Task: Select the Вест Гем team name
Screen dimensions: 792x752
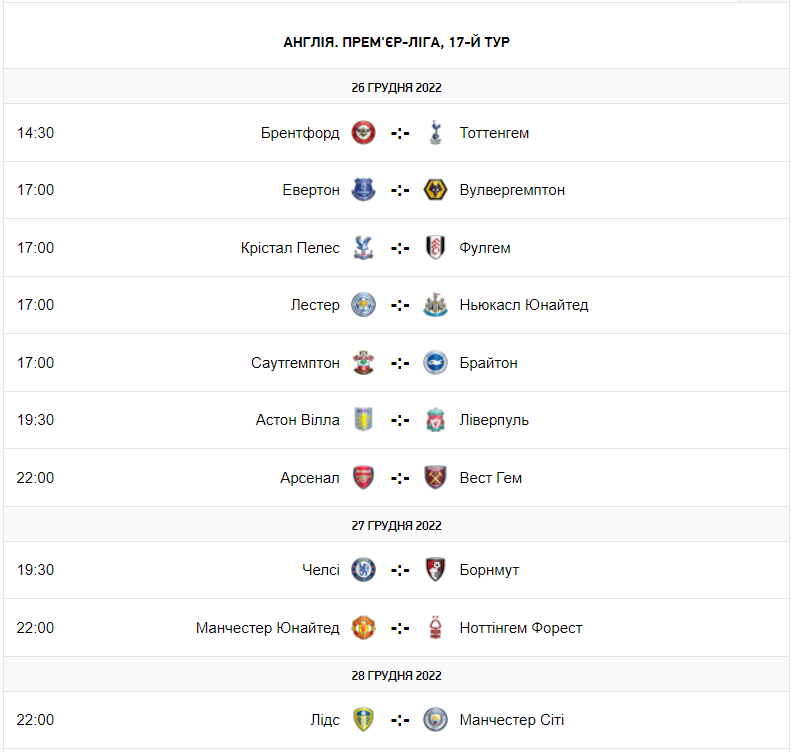Action: pos(491,478)
